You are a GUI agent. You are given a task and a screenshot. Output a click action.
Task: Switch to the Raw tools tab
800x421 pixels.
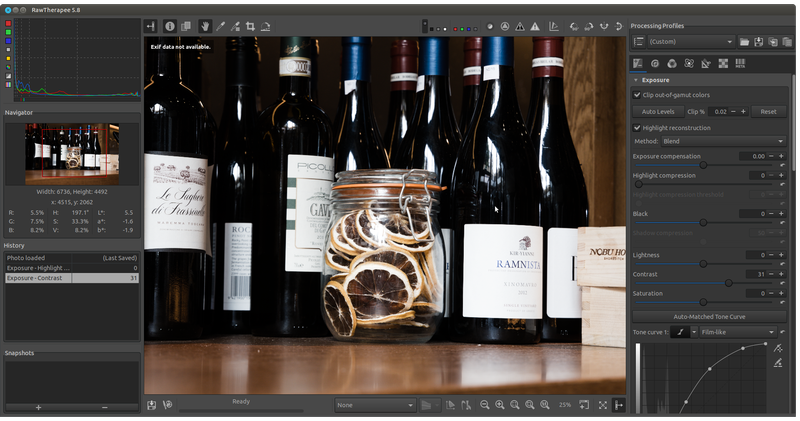723,63
